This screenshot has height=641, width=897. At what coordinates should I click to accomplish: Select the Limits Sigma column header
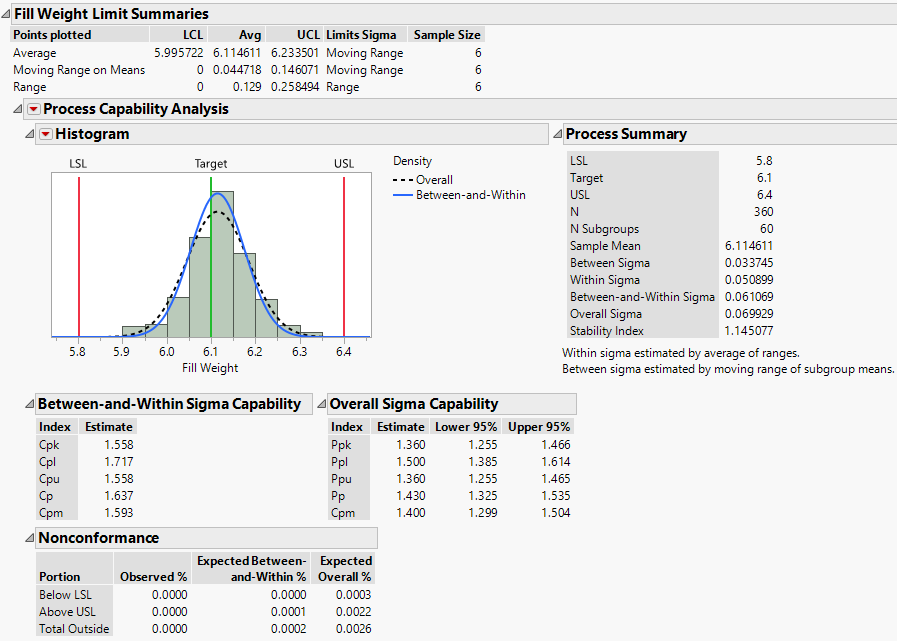click(361, 35)
